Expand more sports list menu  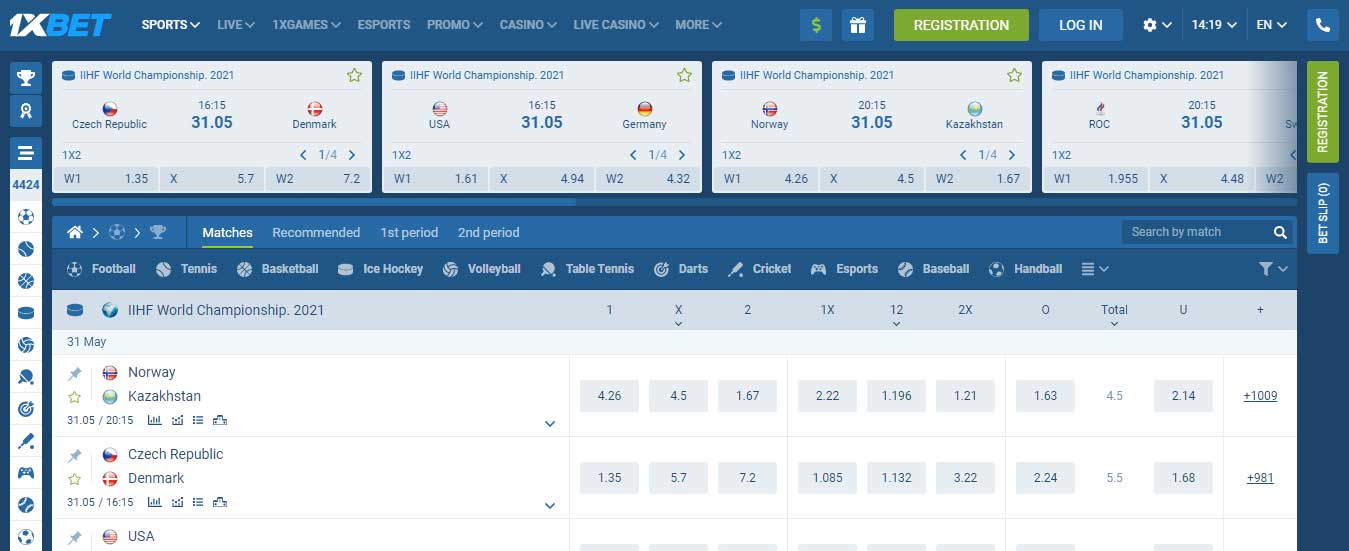1095,269
